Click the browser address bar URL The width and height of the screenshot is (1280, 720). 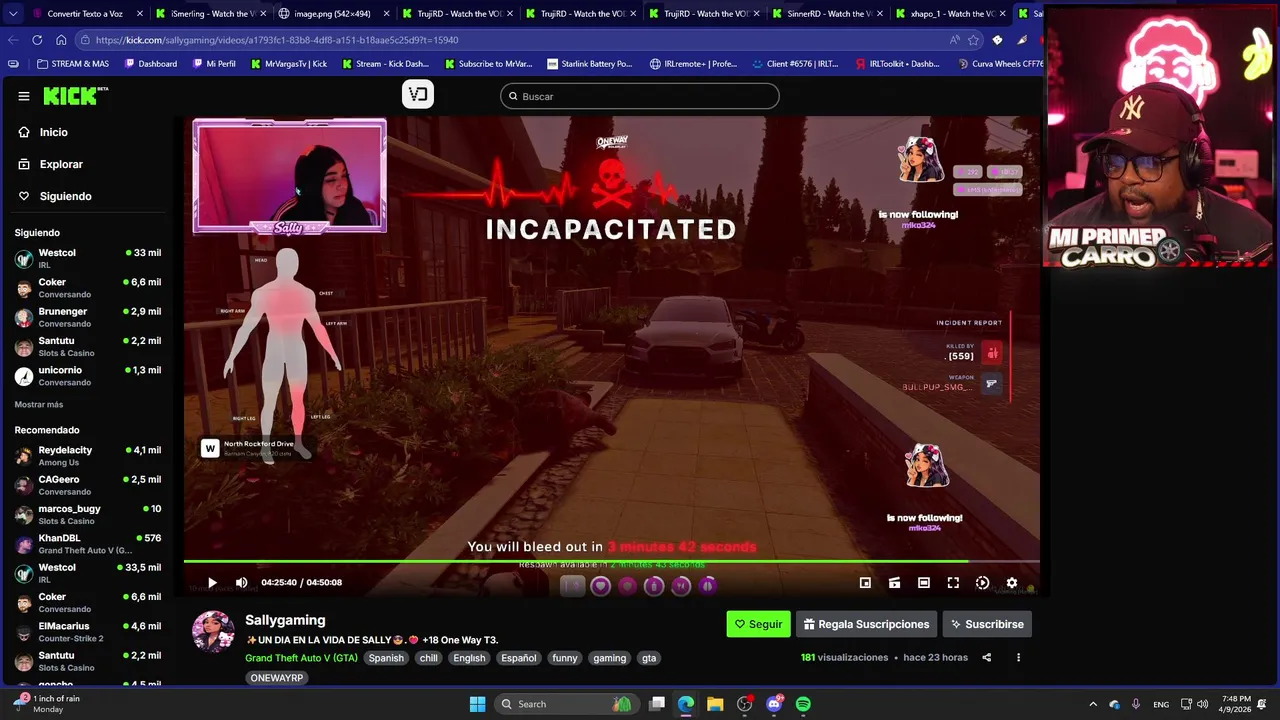pyautogui.click(x=277, y=40)
